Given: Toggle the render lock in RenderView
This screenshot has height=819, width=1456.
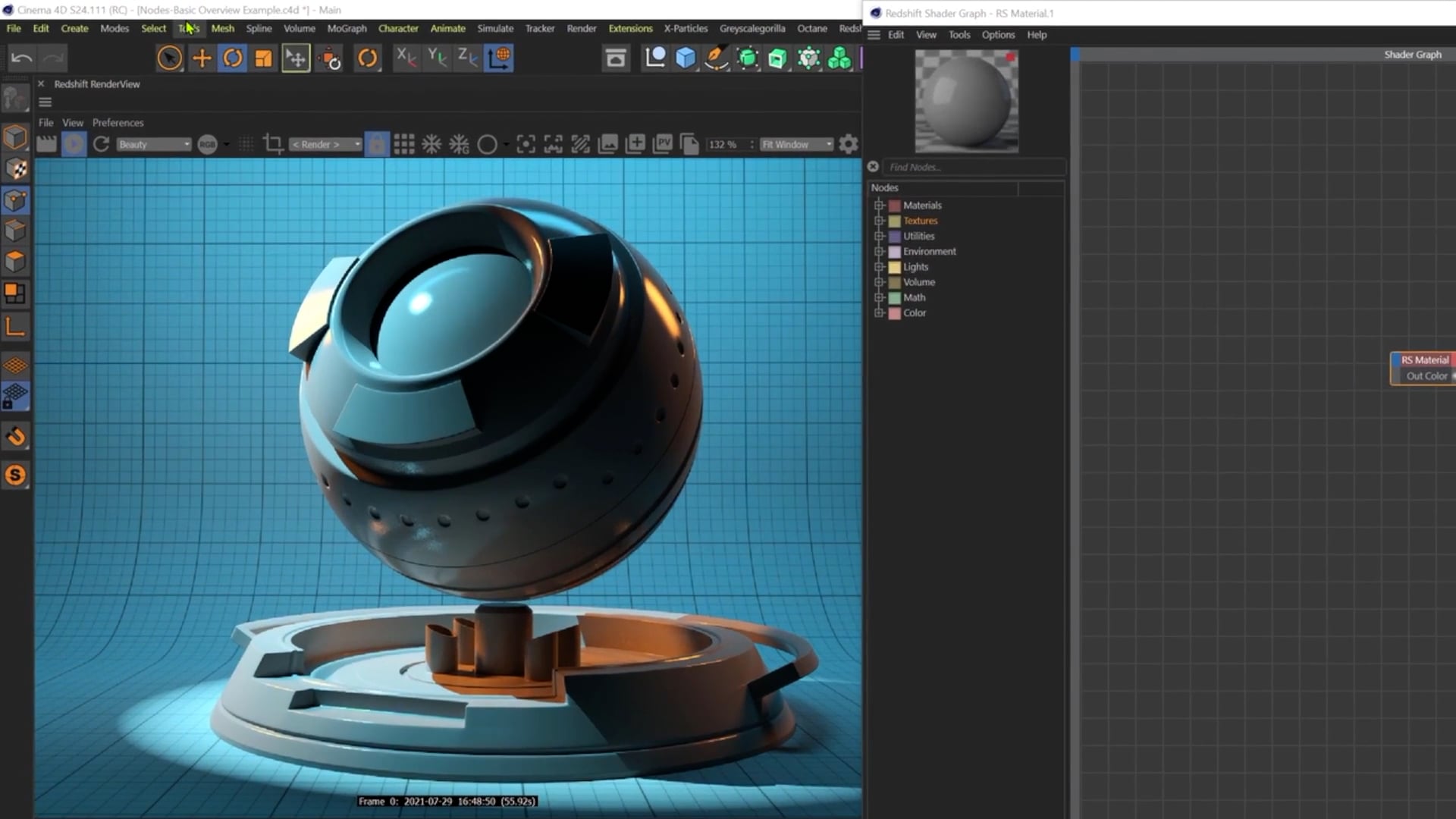Looking at the screenshot, I should 377,144.
